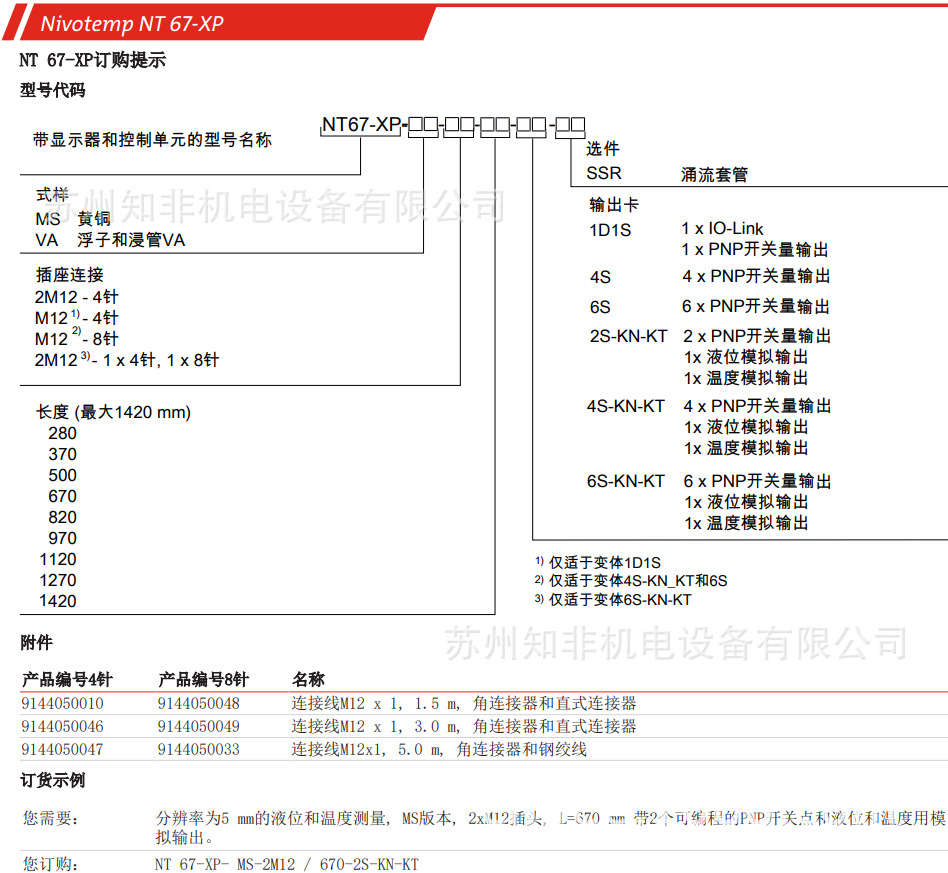Click the red Nivotemp NT 67-XP header title

coord(132,24)
